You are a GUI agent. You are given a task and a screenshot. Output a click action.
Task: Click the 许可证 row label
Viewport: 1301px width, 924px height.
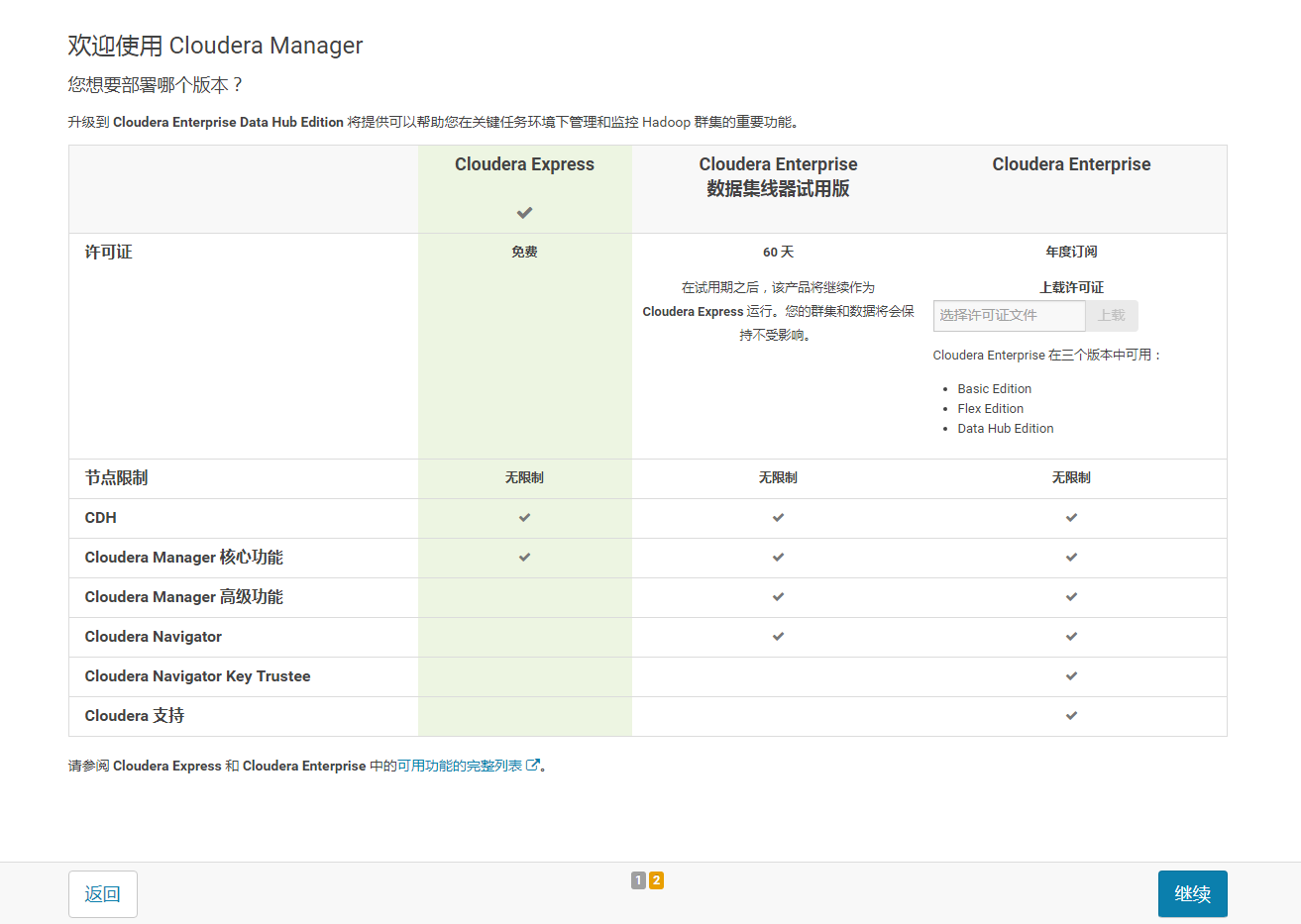coord(108,253)
